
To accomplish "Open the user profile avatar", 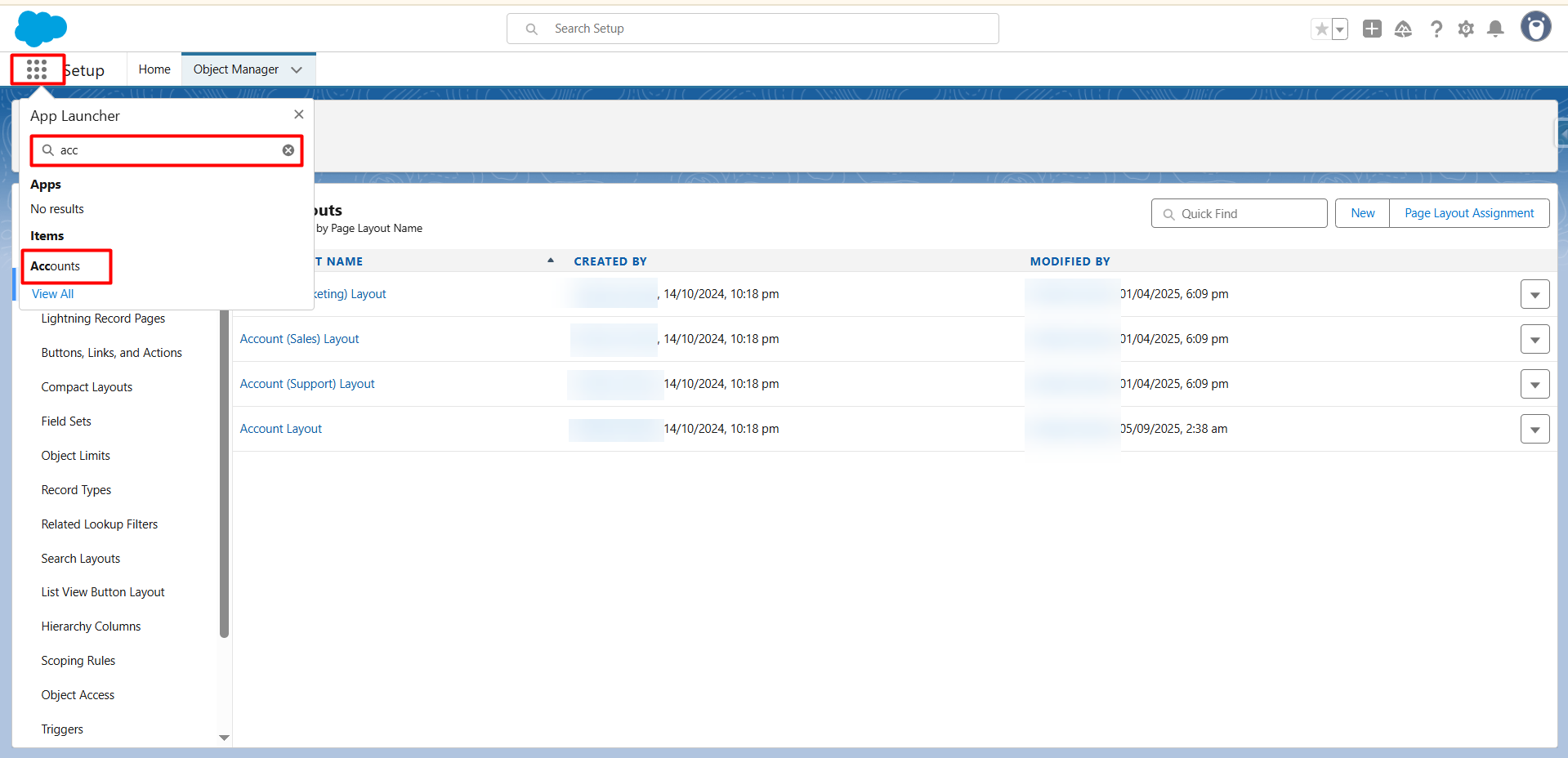I will [x=1535, y=26].
